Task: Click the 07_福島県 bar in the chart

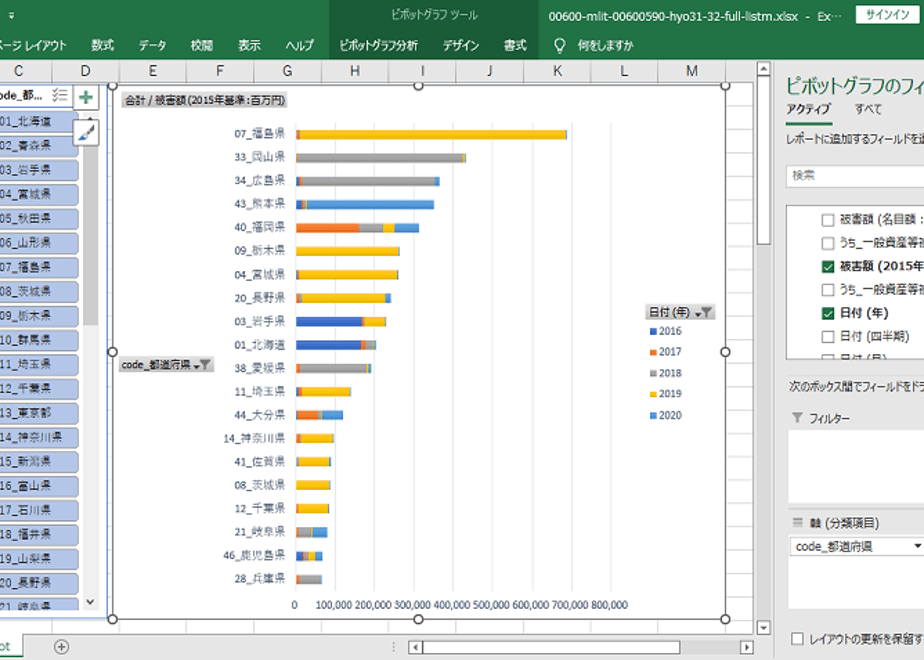Action: [431, 135]
